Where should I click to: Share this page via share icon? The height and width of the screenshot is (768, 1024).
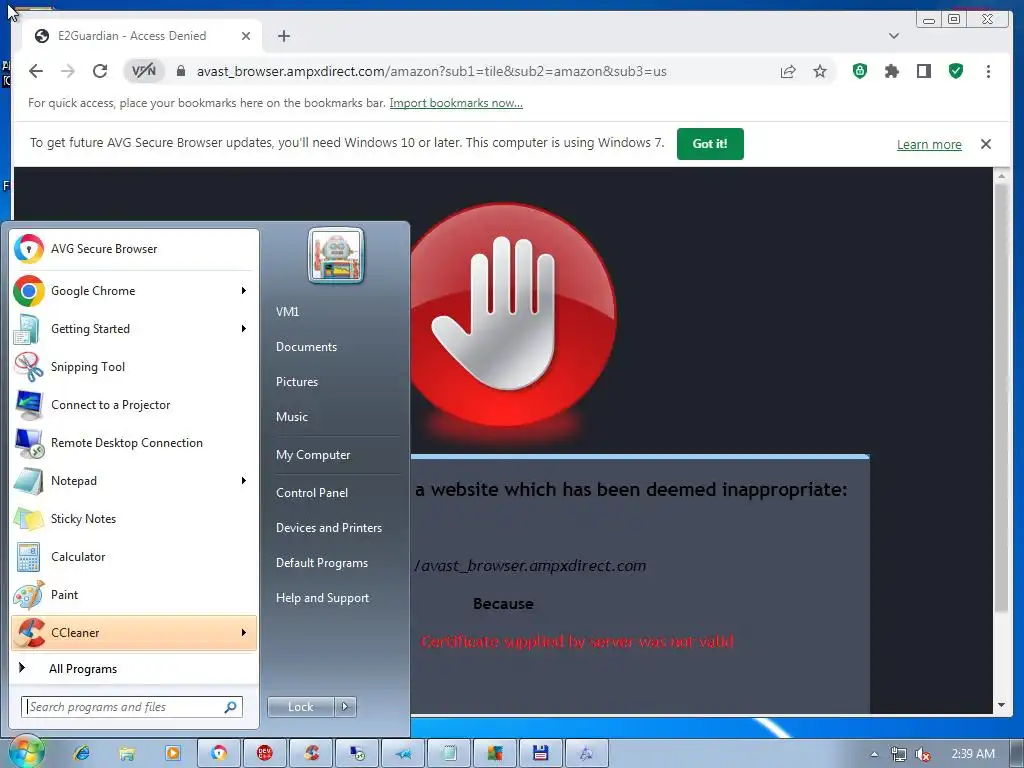(788, 71)
